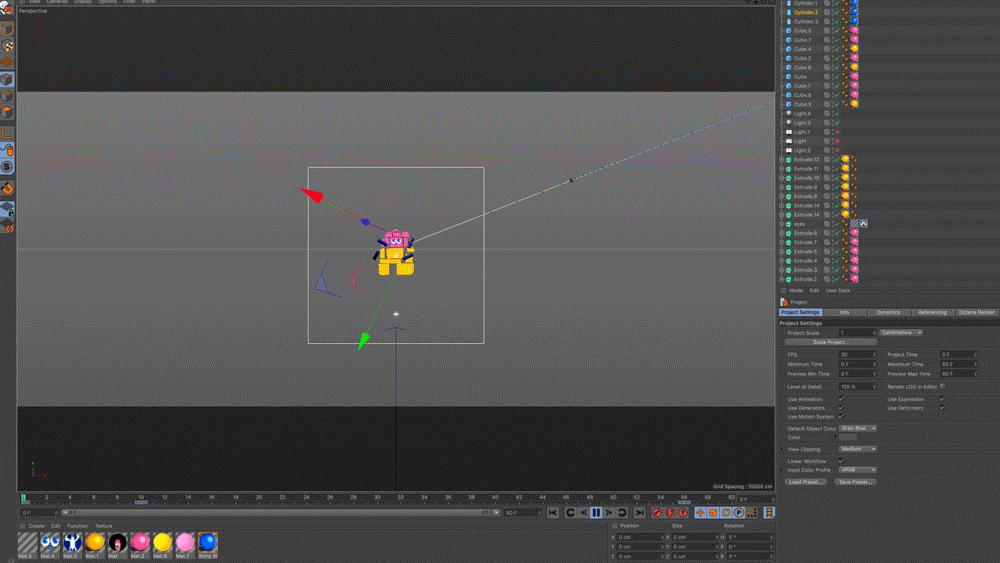Open the timeline layout icon
The image size is (1000, 563).
769,513
